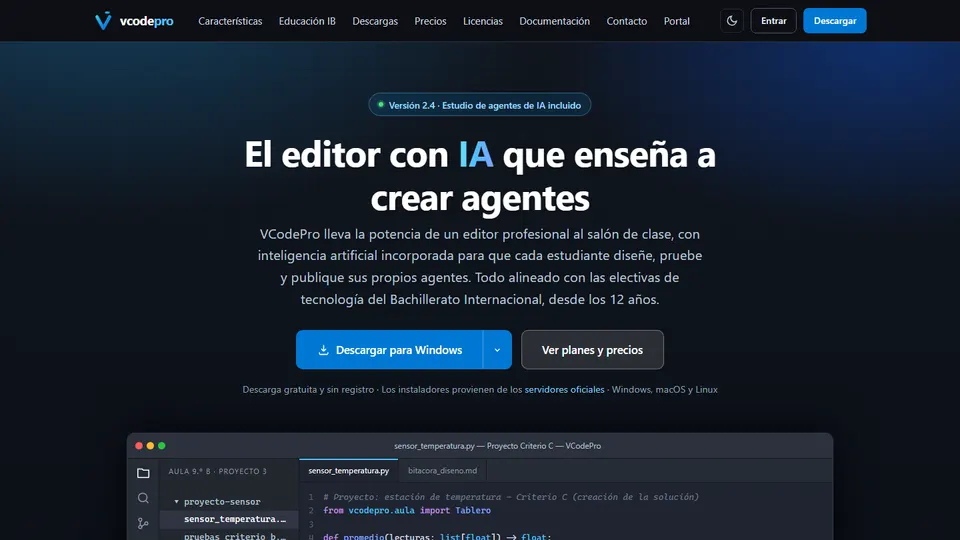
Task: Click the Descargar button in header
Action: (x=834, y=21)
